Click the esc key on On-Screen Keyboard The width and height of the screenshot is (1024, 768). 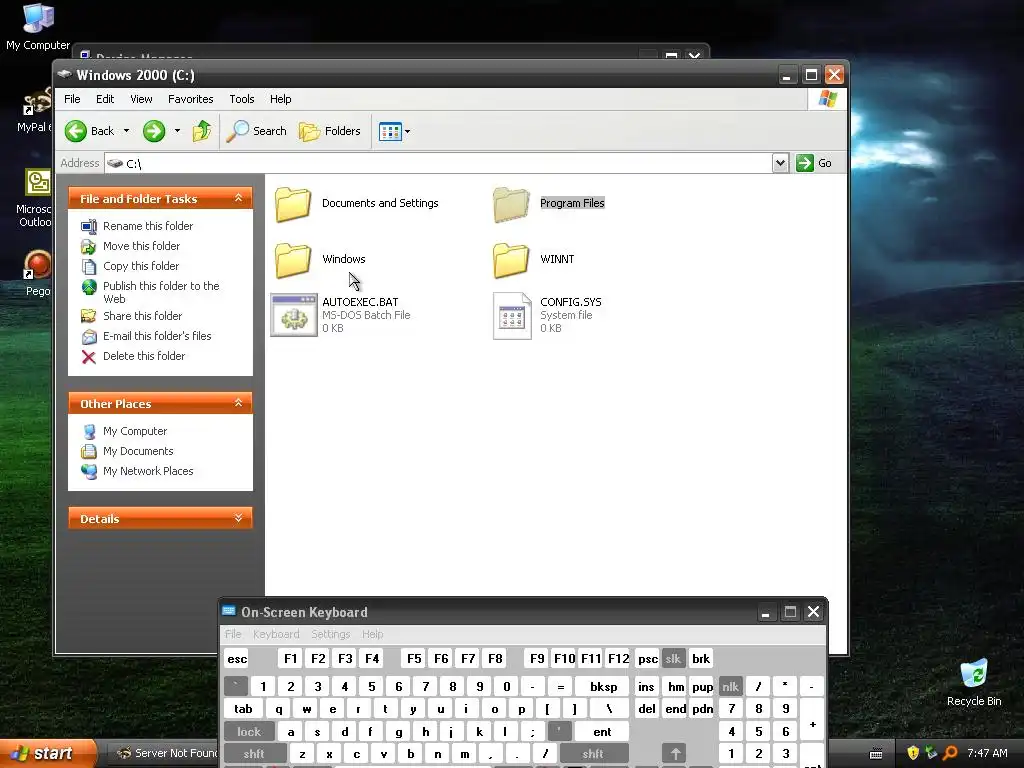pos(236,659)
